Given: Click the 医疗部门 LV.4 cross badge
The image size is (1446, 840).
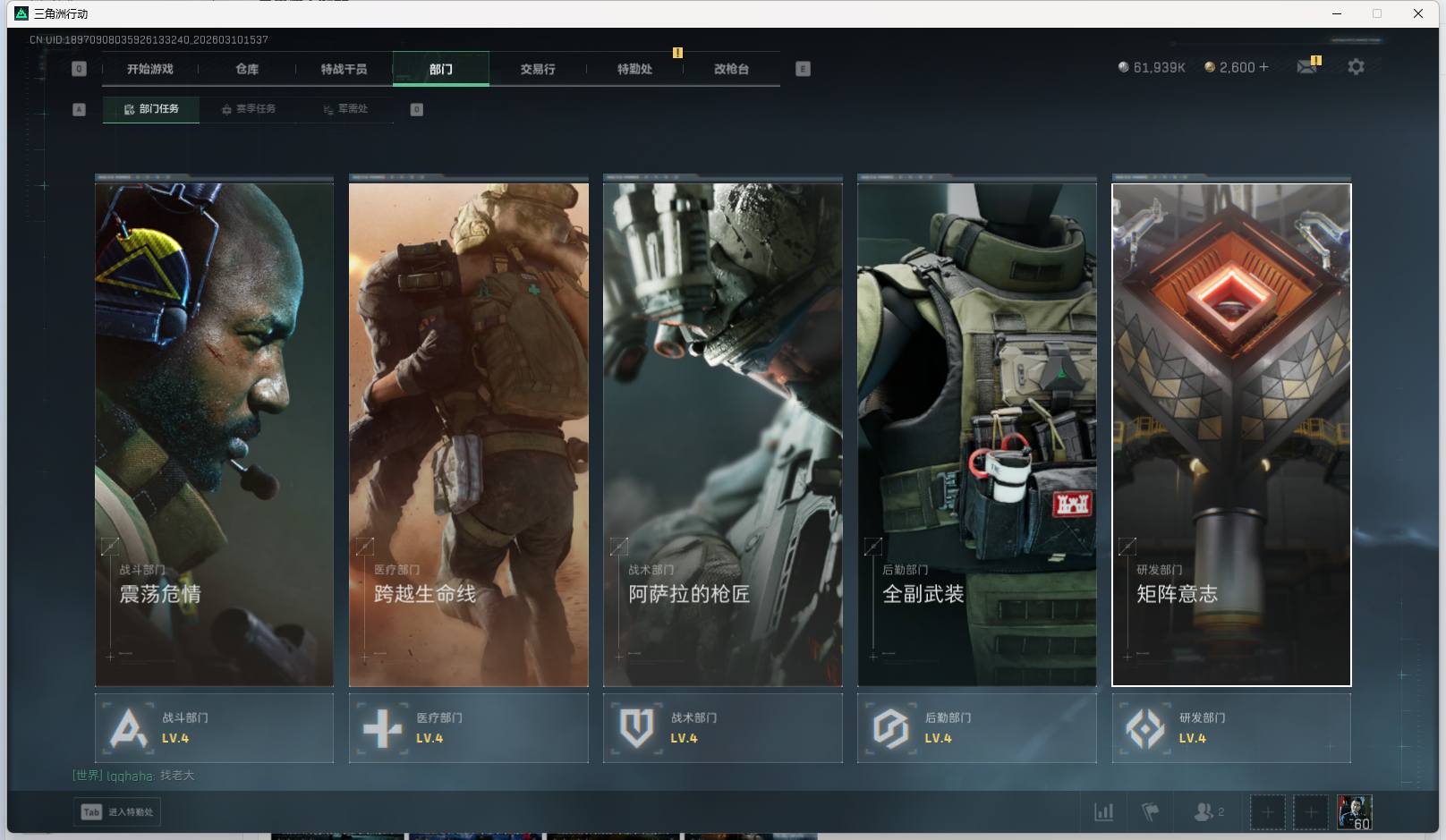Looking at the screenshot, I should 468,728.
